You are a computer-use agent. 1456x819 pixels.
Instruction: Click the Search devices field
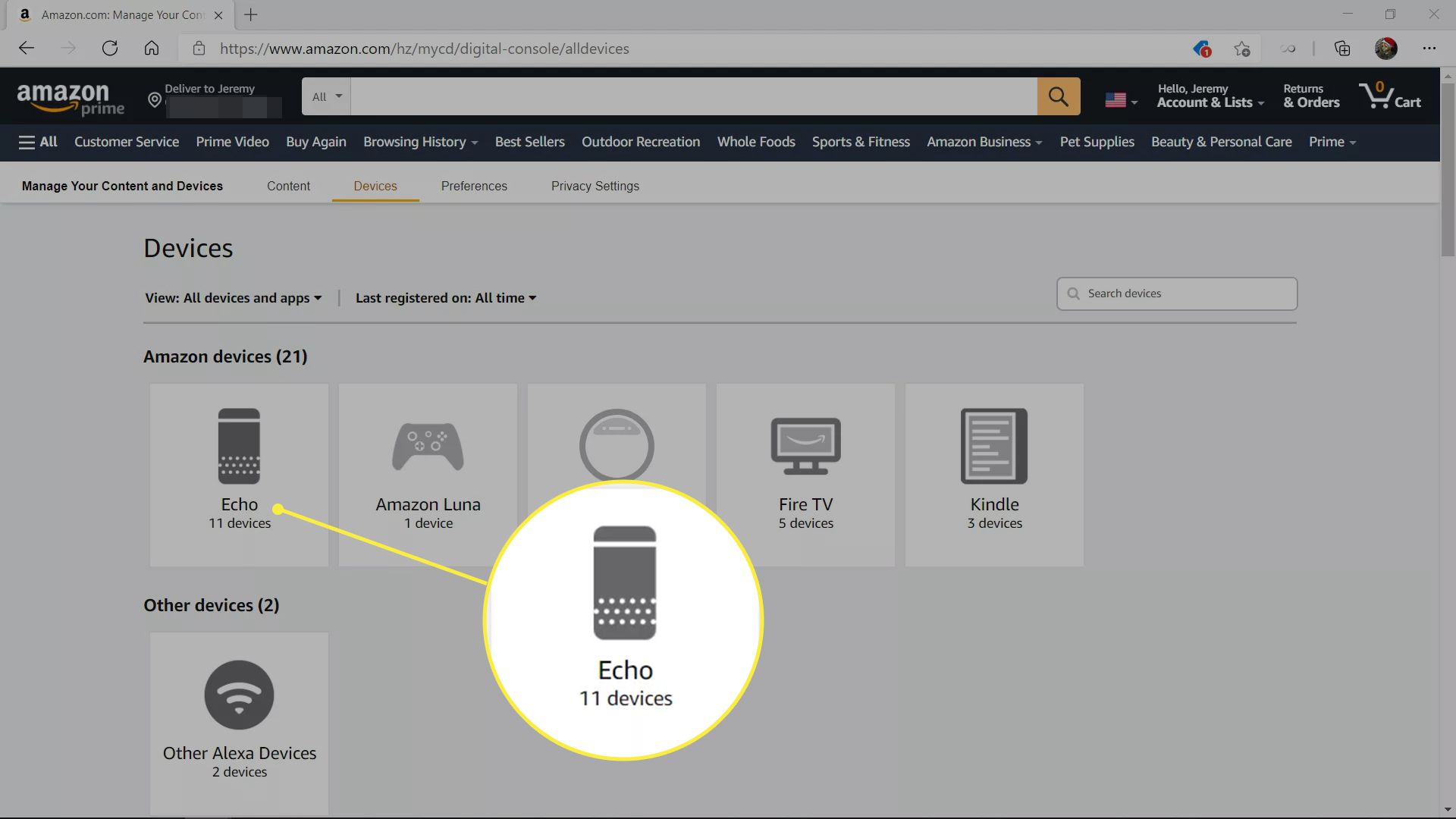click(x=1177, y=293)
